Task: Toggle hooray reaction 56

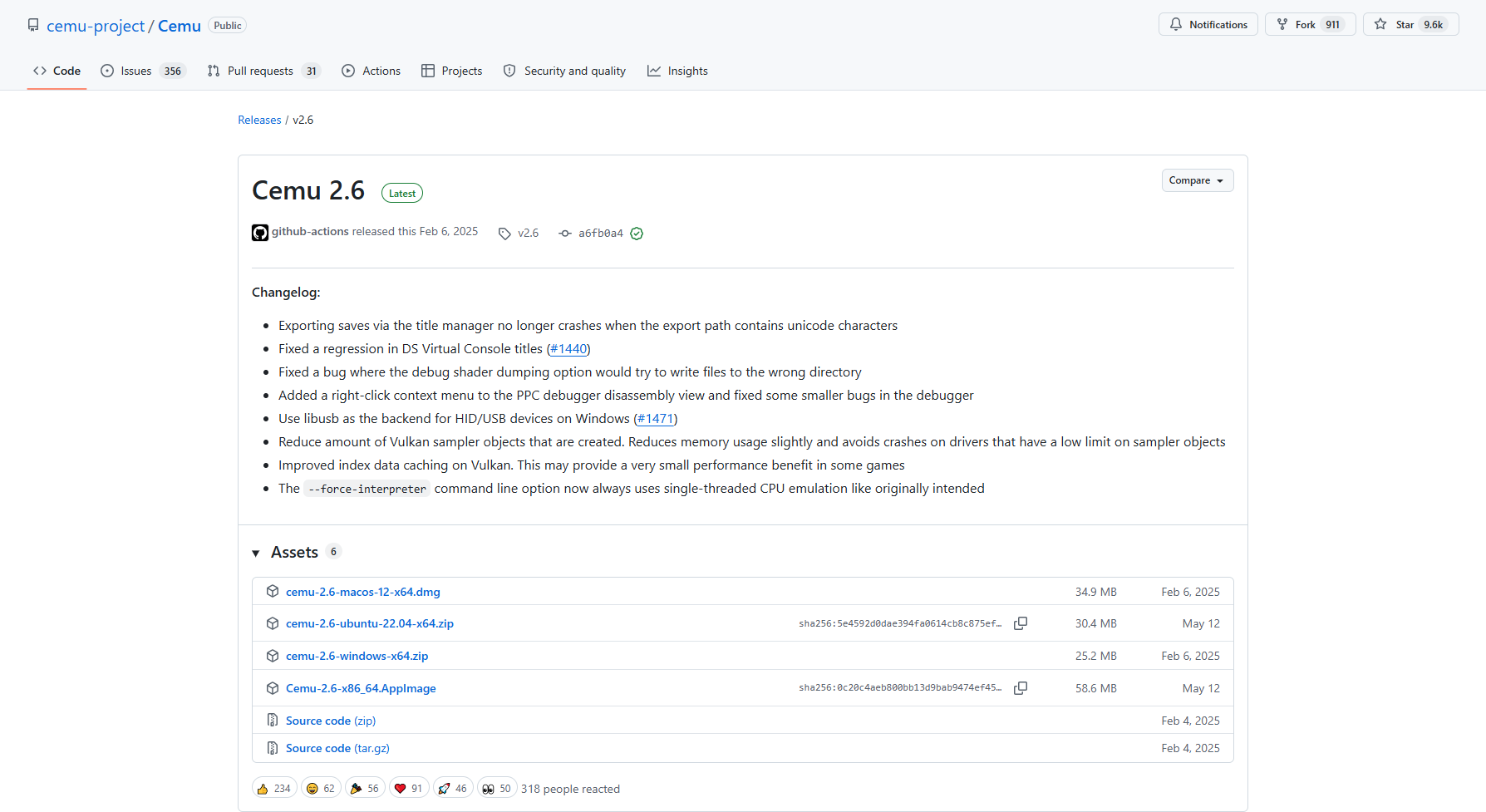Action: (x=365, y=788)
